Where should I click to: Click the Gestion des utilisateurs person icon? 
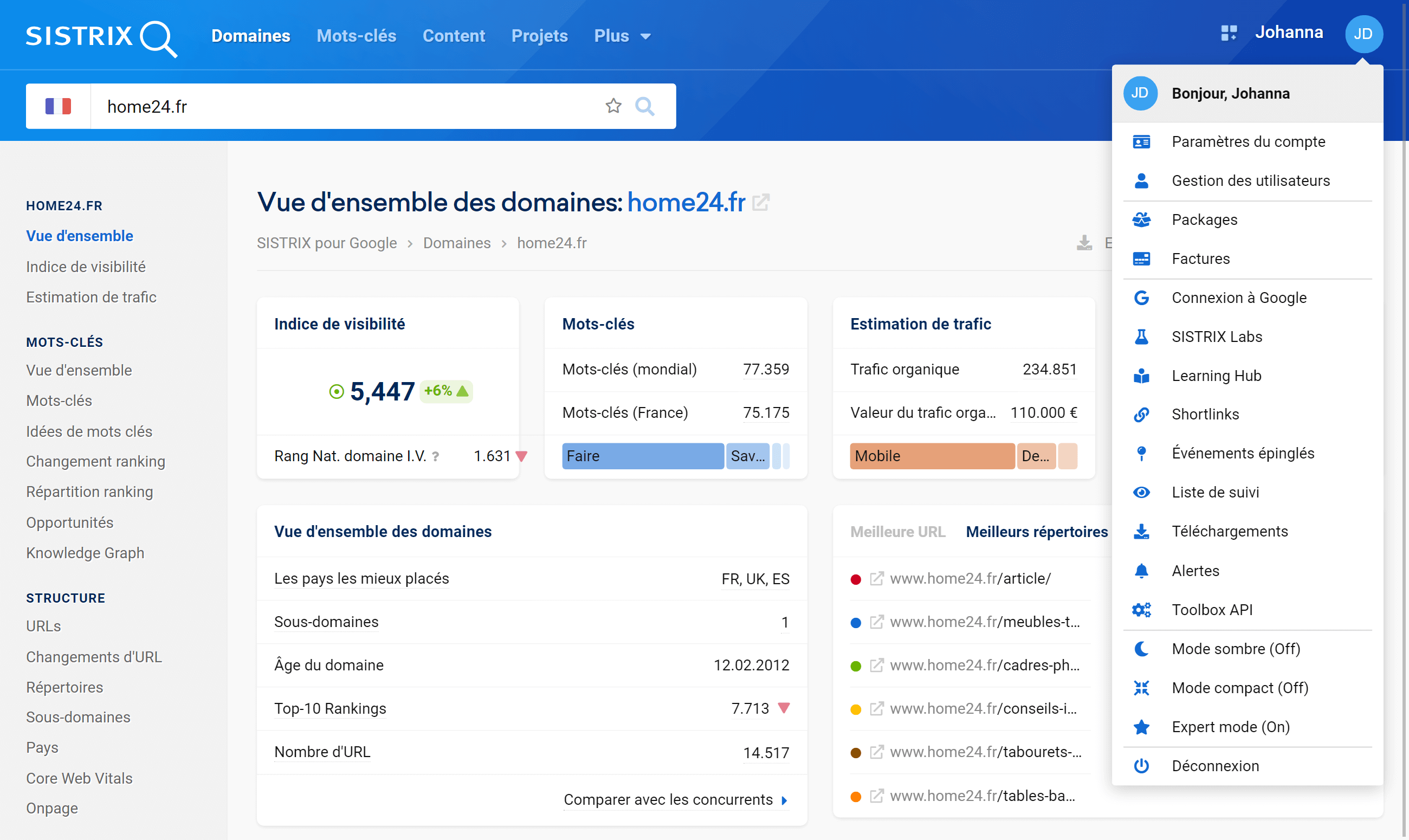(x=1141, y=180)
